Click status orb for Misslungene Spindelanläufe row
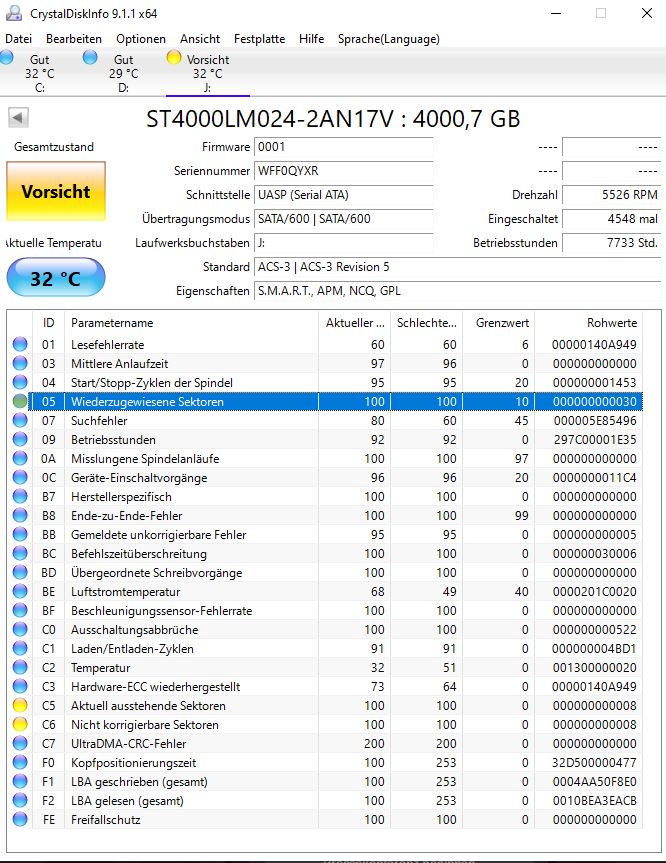This screenshot has width=666, height=863. (x=20, y=458)
